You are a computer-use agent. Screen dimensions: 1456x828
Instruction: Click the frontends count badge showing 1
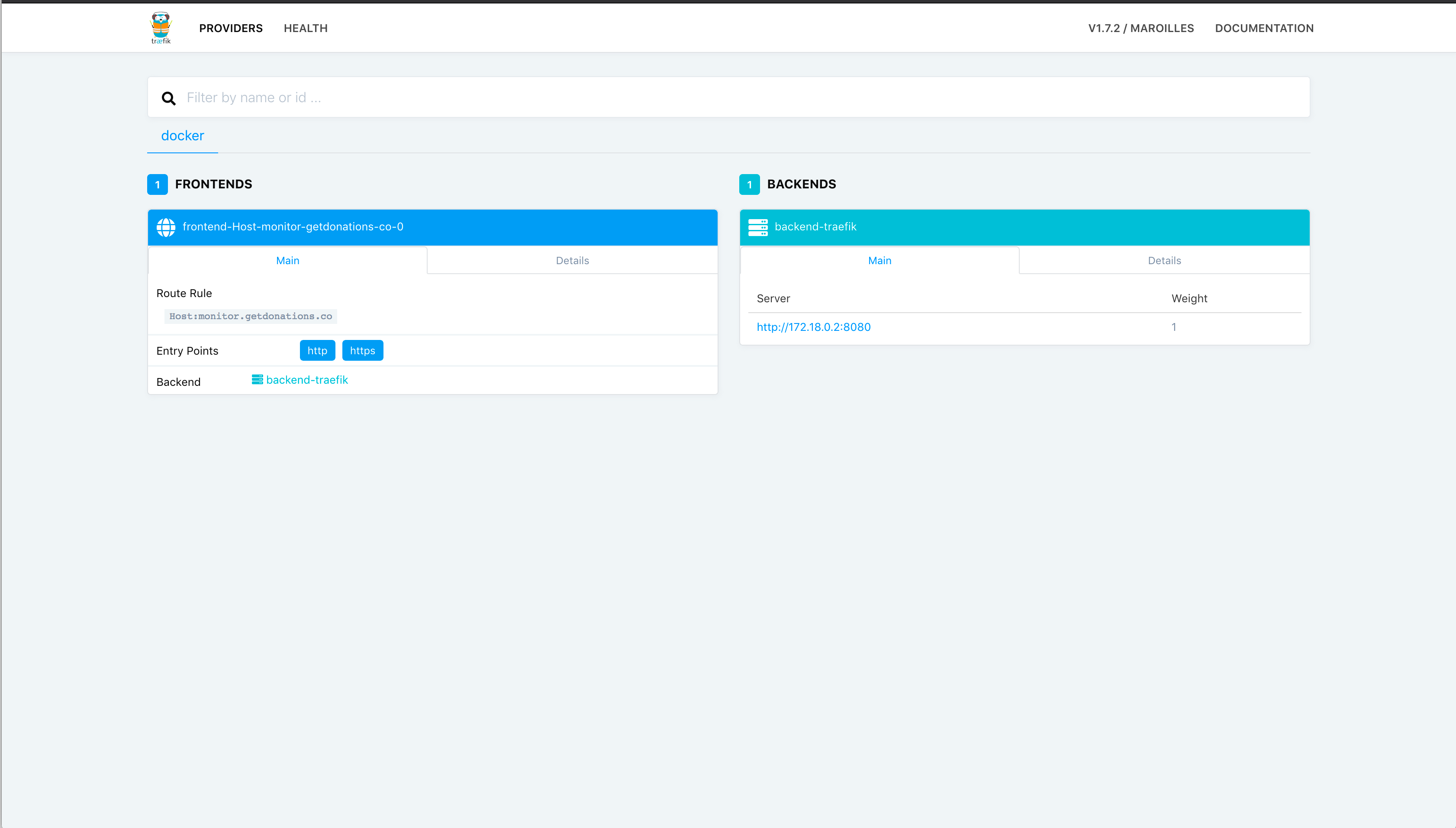pos(158,184)
